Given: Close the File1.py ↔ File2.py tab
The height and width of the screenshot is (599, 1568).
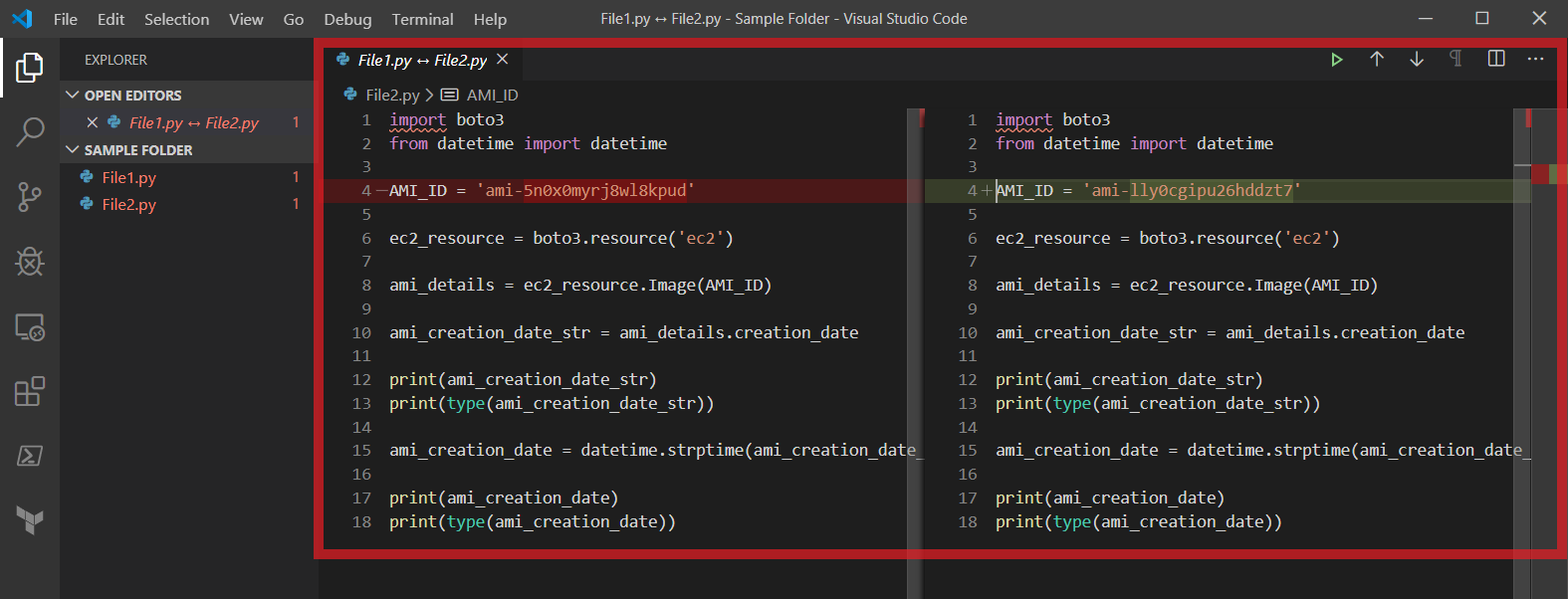Looking at the screenshot, I should click(x=503, y=60).
